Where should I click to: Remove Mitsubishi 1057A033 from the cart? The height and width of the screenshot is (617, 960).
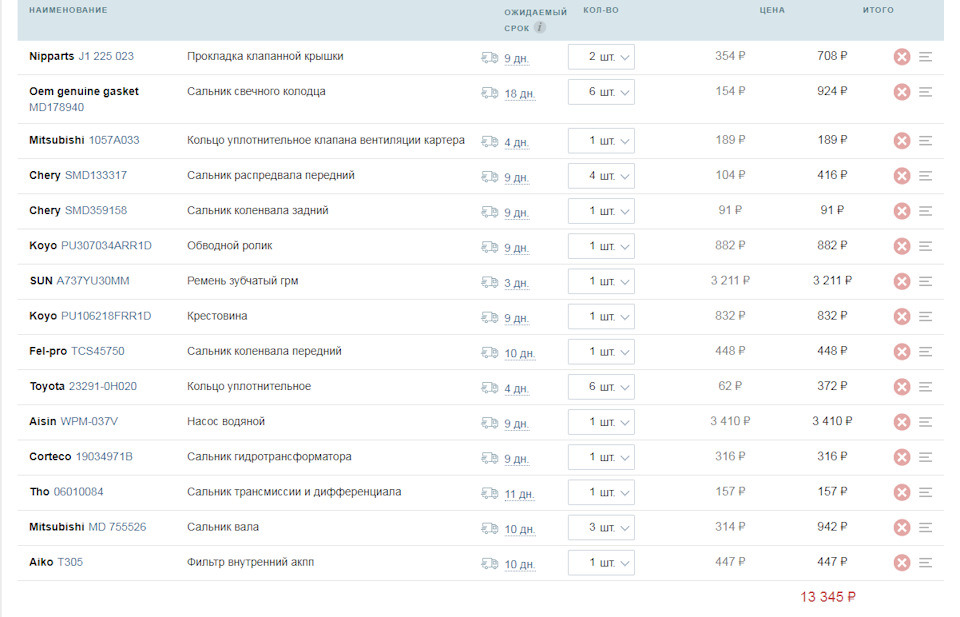(x=901, y=141)
